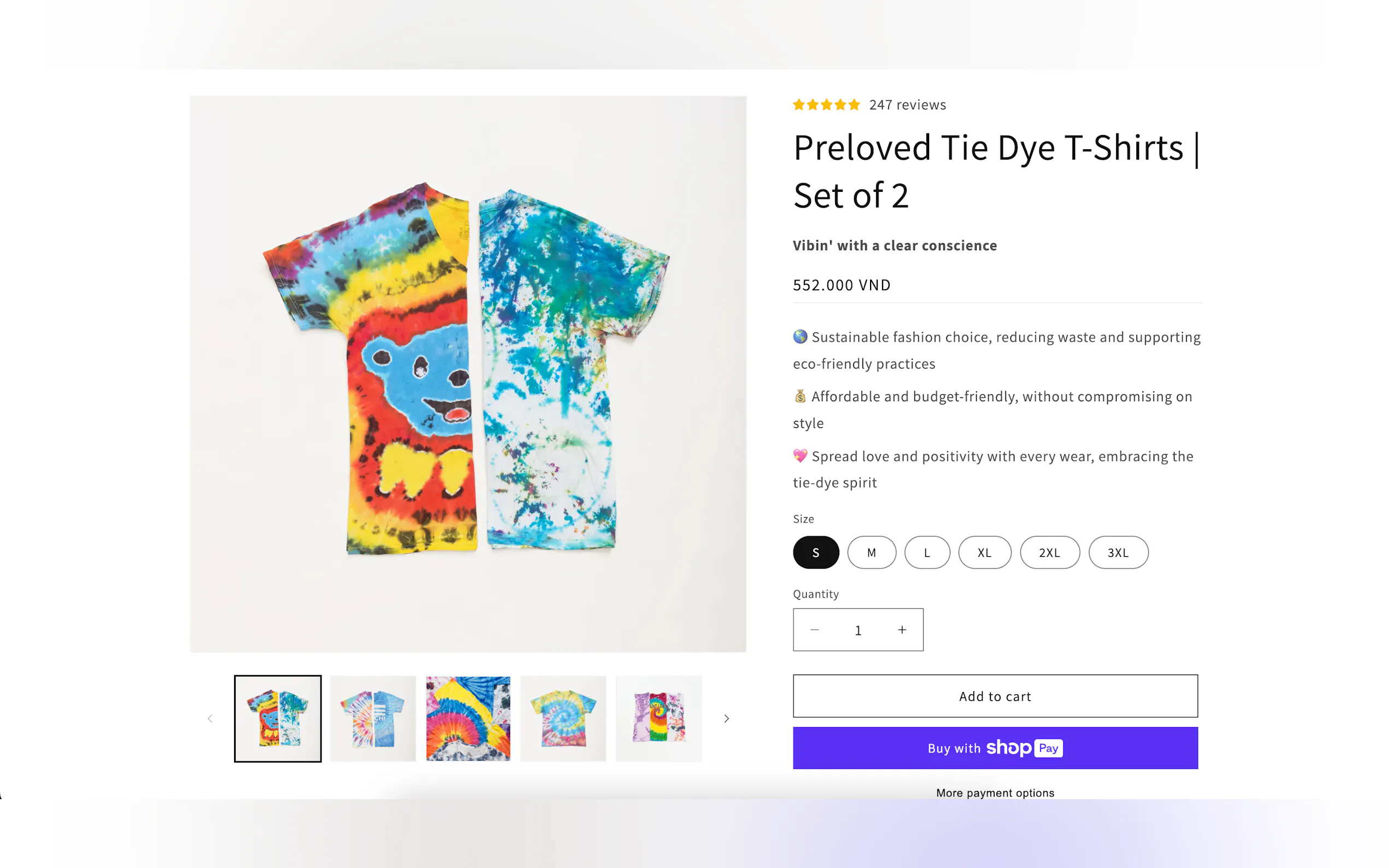
Task: Open the second pastel shirt thumbnail
Action: [x=372, y=718]
